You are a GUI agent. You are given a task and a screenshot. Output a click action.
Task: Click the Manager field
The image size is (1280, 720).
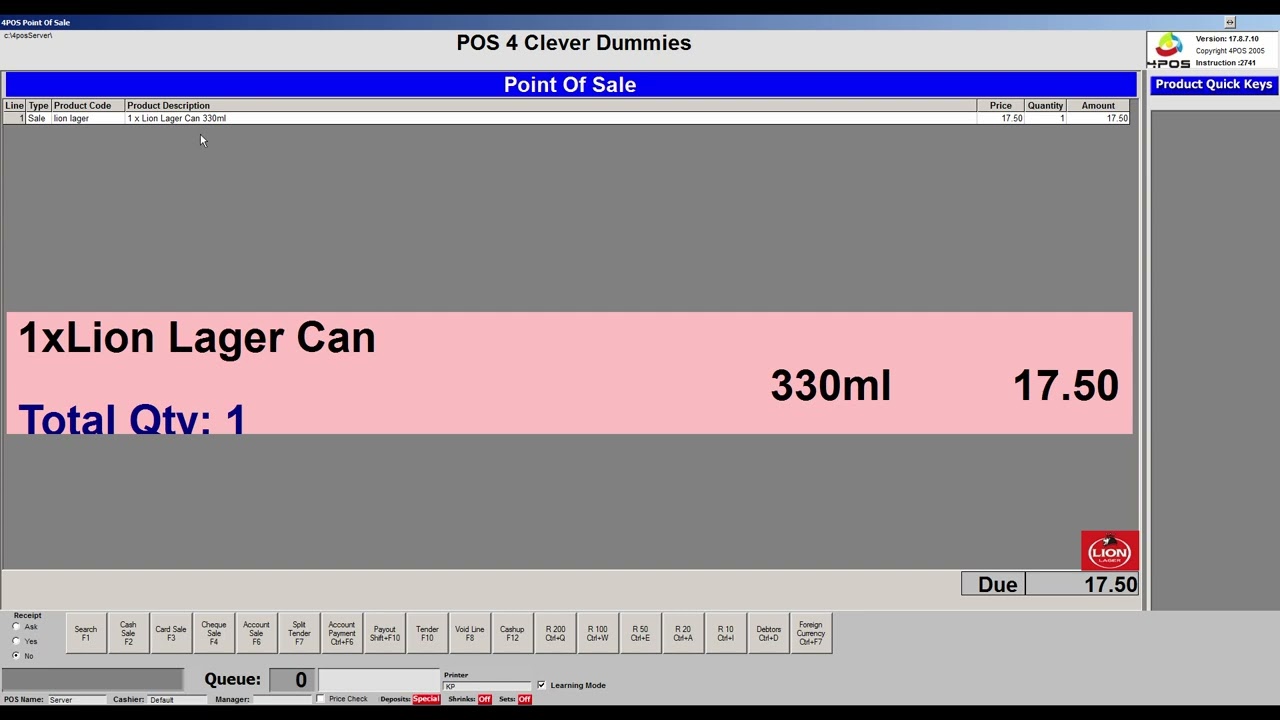pos(282,700)
